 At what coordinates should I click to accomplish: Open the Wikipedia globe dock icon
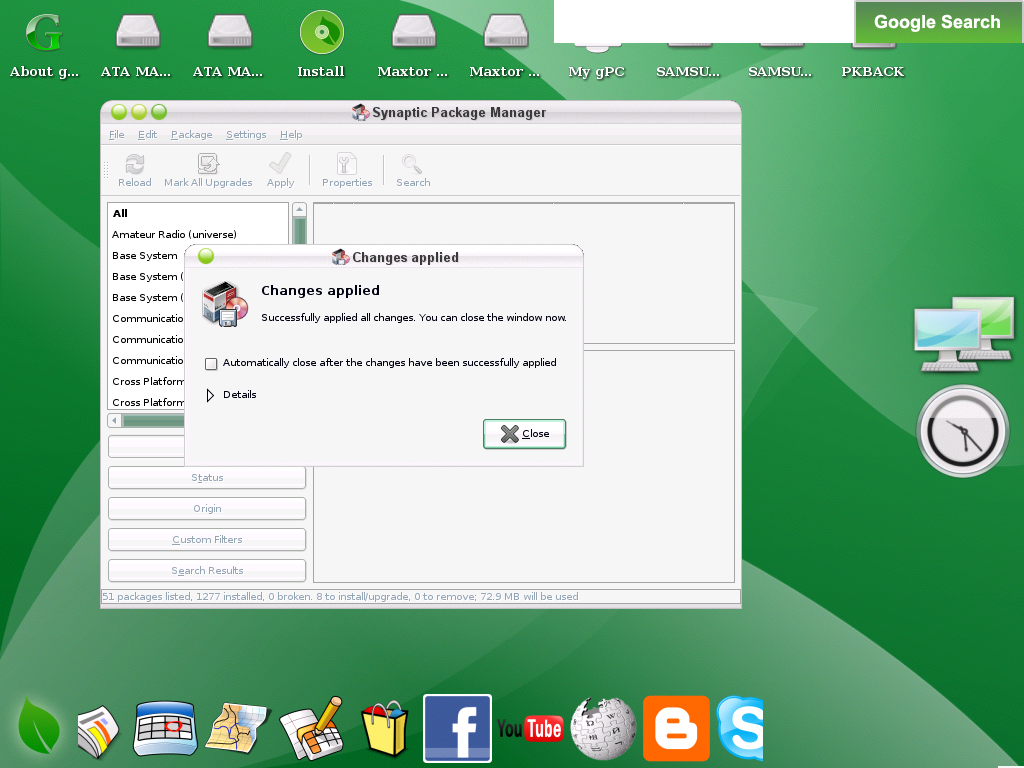coord(603,729)
